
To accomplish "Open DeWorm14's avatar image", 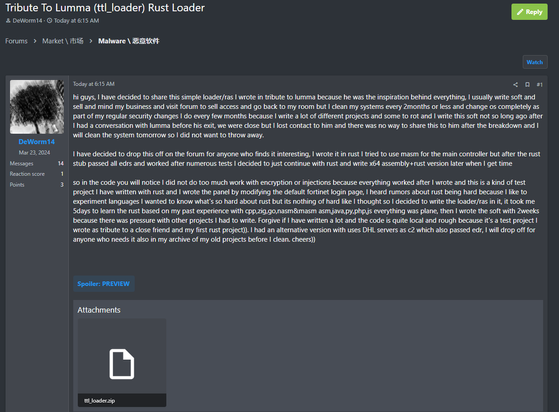I will (37, 107).
